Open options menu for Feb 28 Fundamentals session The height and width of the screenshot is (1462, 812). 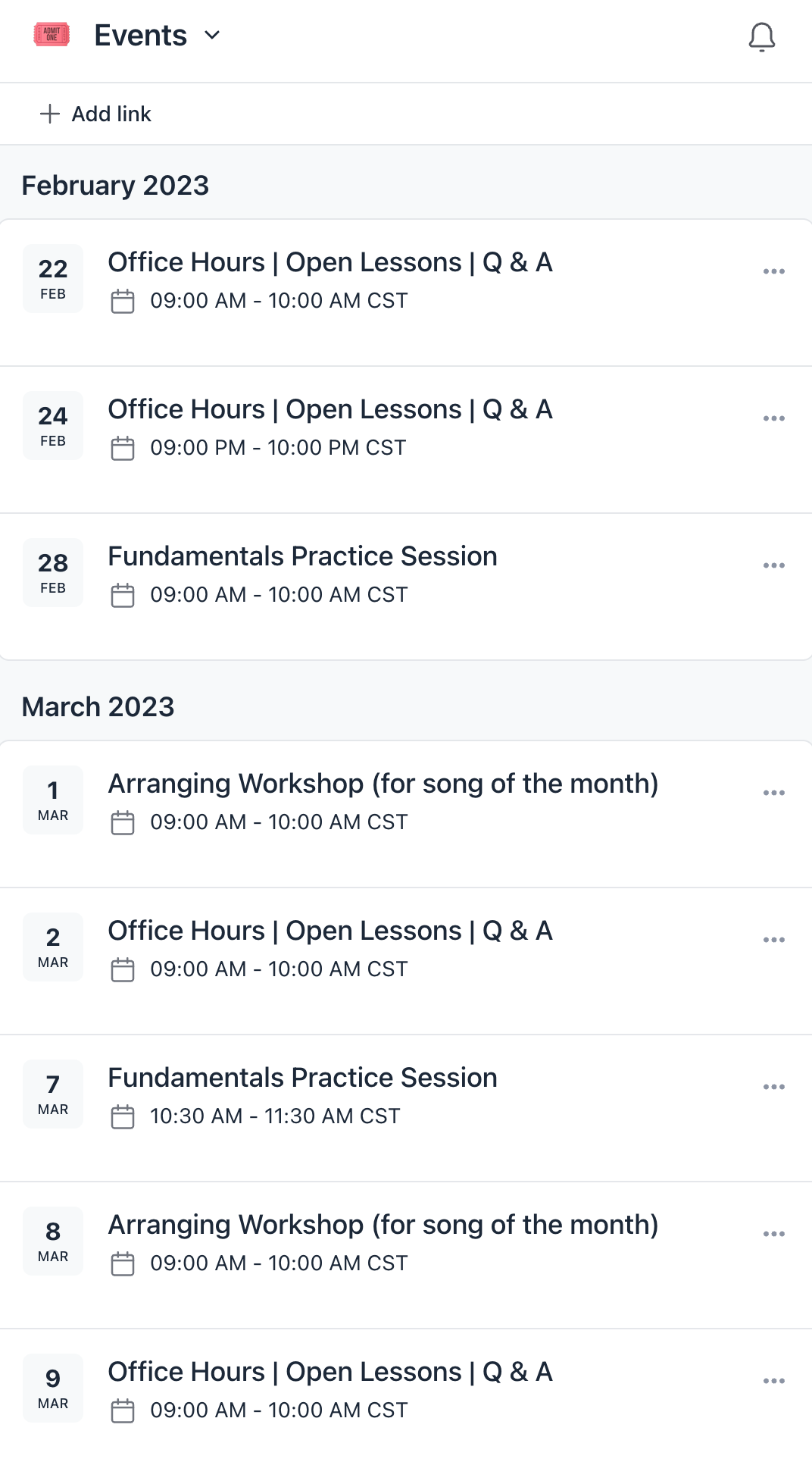[773, 565]
